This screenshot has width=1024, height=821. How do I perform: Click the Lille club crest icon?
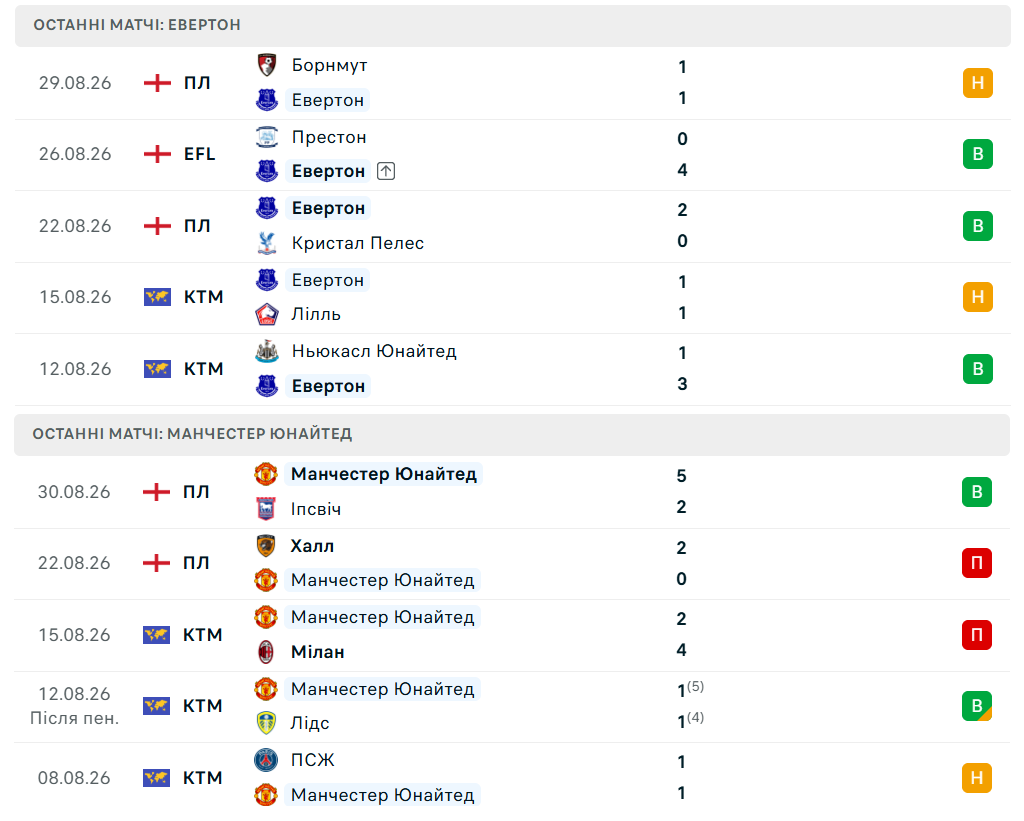coord(266,314)
